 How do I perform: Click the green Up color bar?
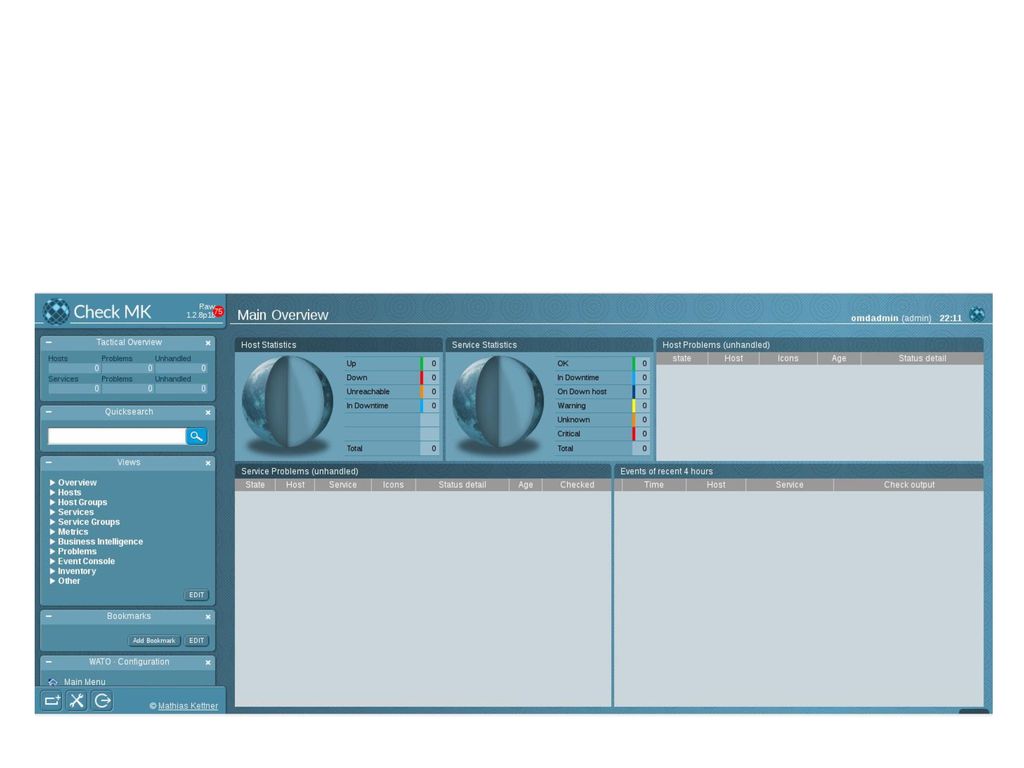coord(422,364)
